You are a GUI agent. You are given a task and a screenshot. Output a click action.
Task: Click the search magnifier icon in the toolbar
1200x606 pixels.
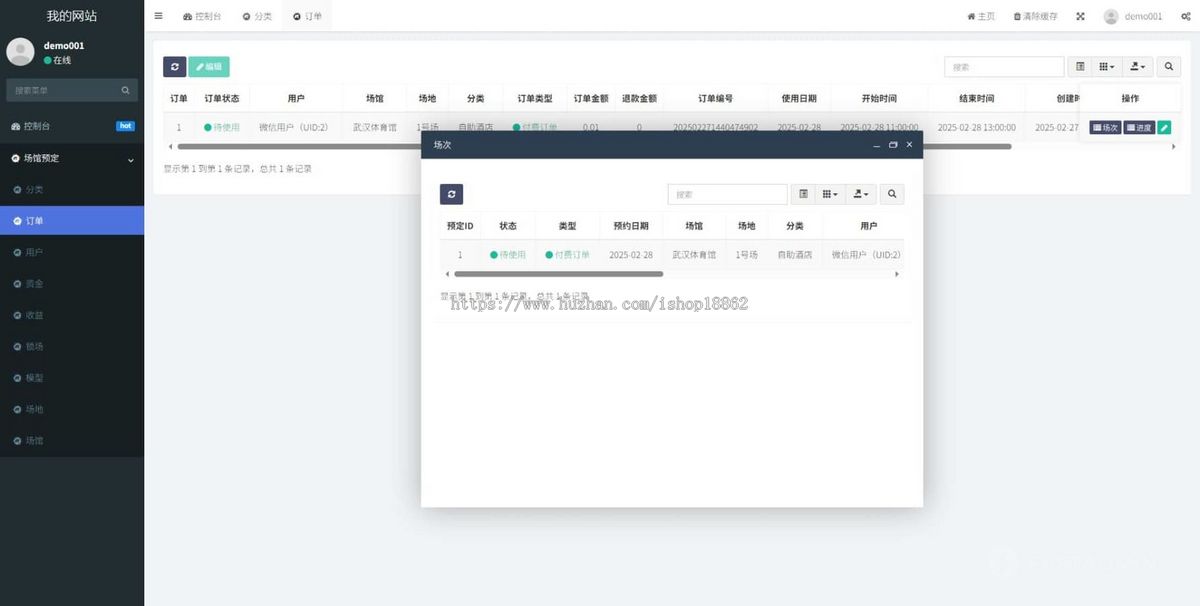[1168, 66]
